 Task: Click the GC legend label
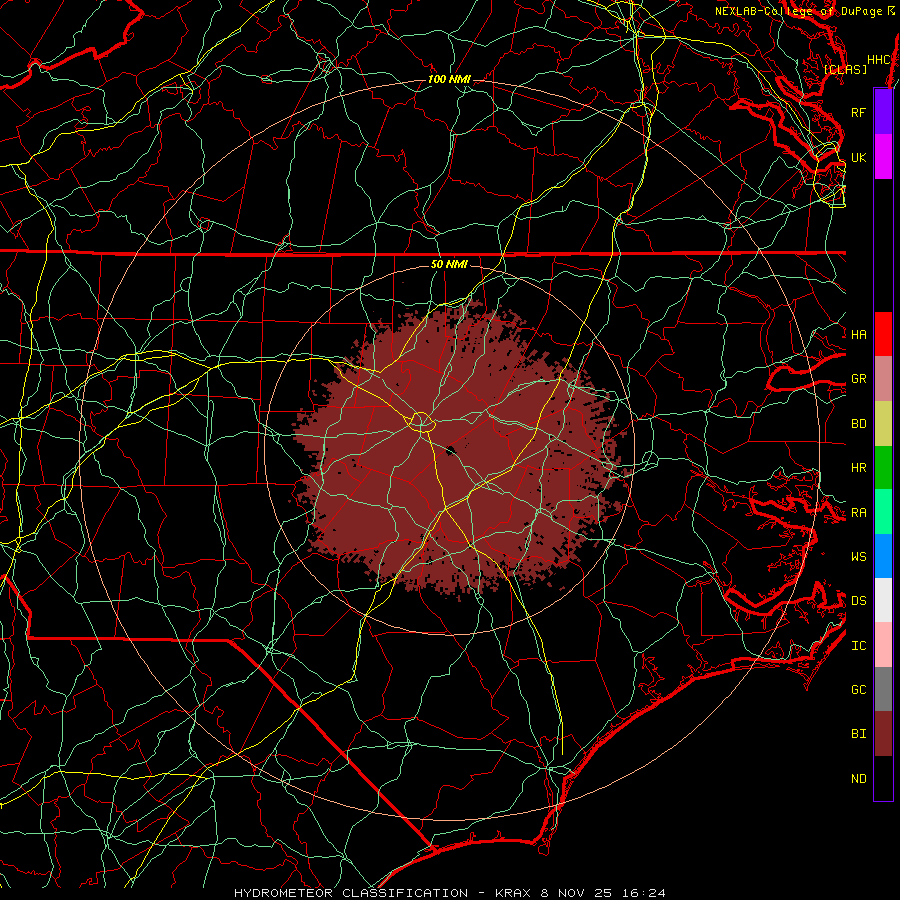[x=858, y=690]
